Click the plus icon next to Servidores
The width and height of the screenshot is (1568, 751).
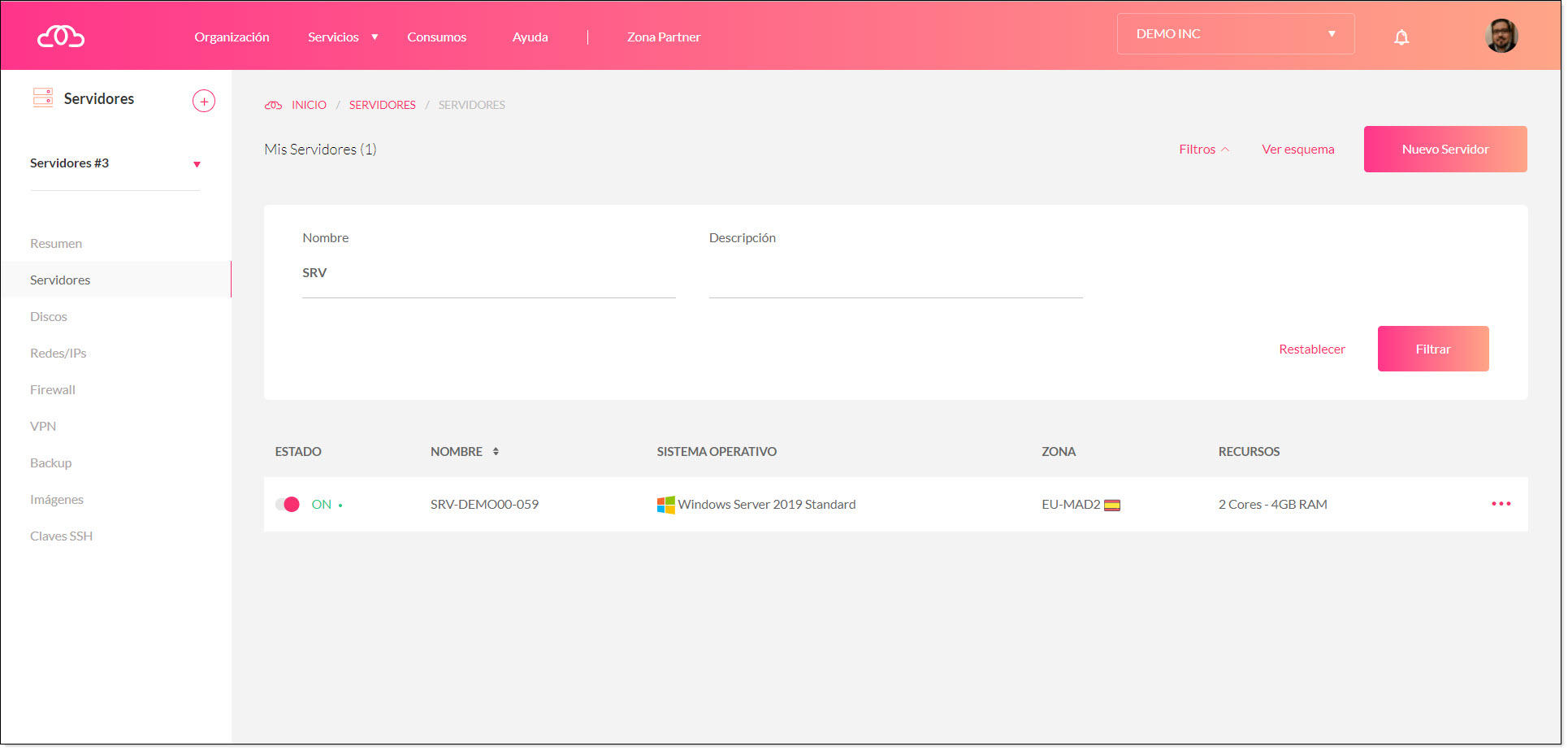tap(204, 102)
